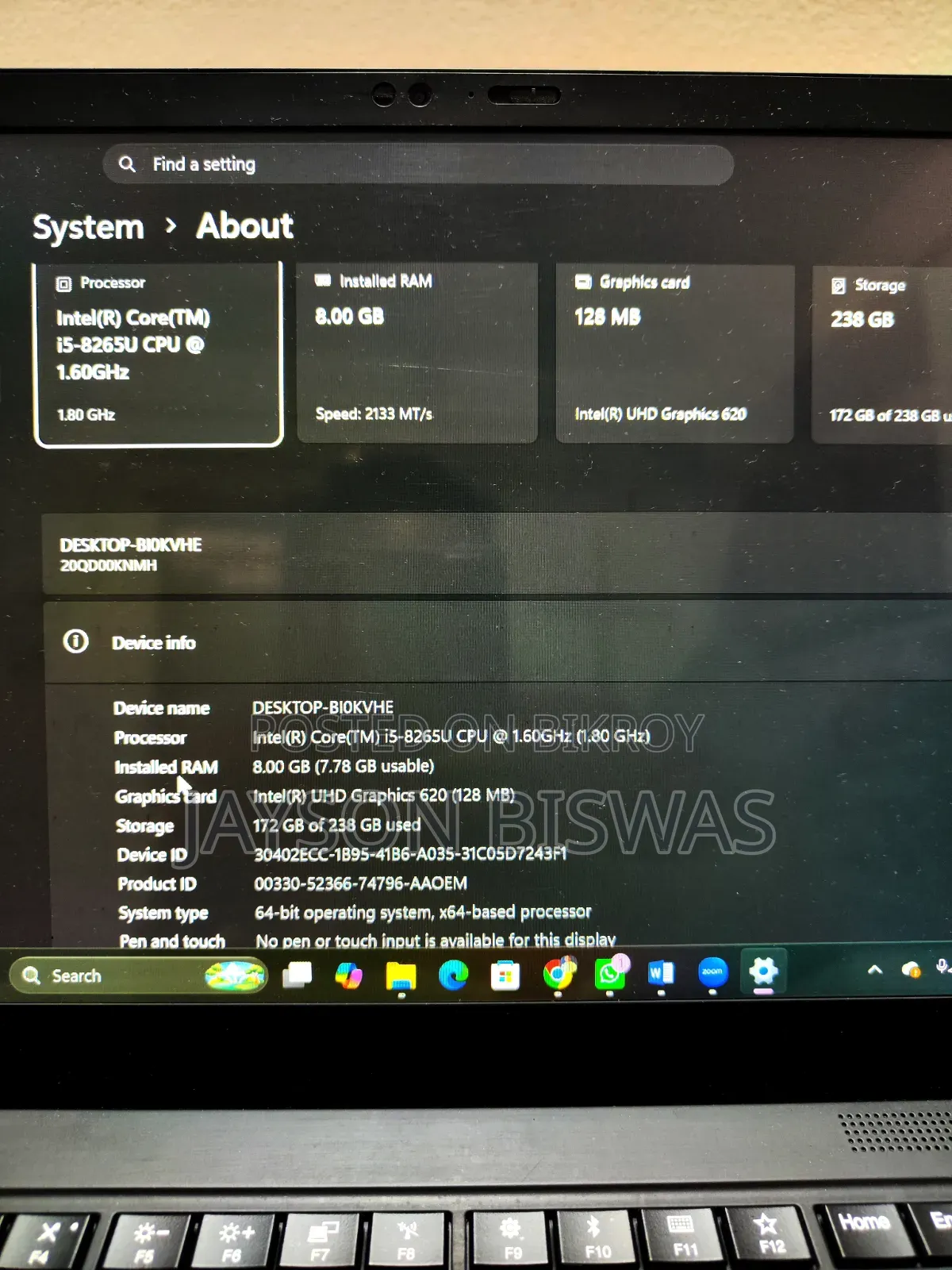Screen dimensions: 952x1270
Task: Select the Product ID 00330-52366-74796-AAOEM
Action: (x=361, y=883)
